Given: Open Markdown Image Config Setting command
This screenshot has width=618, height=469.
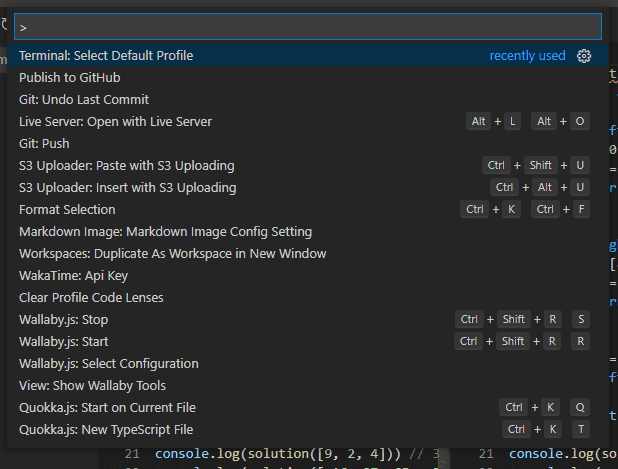Looking at the screenshot, I should [308, 232].
